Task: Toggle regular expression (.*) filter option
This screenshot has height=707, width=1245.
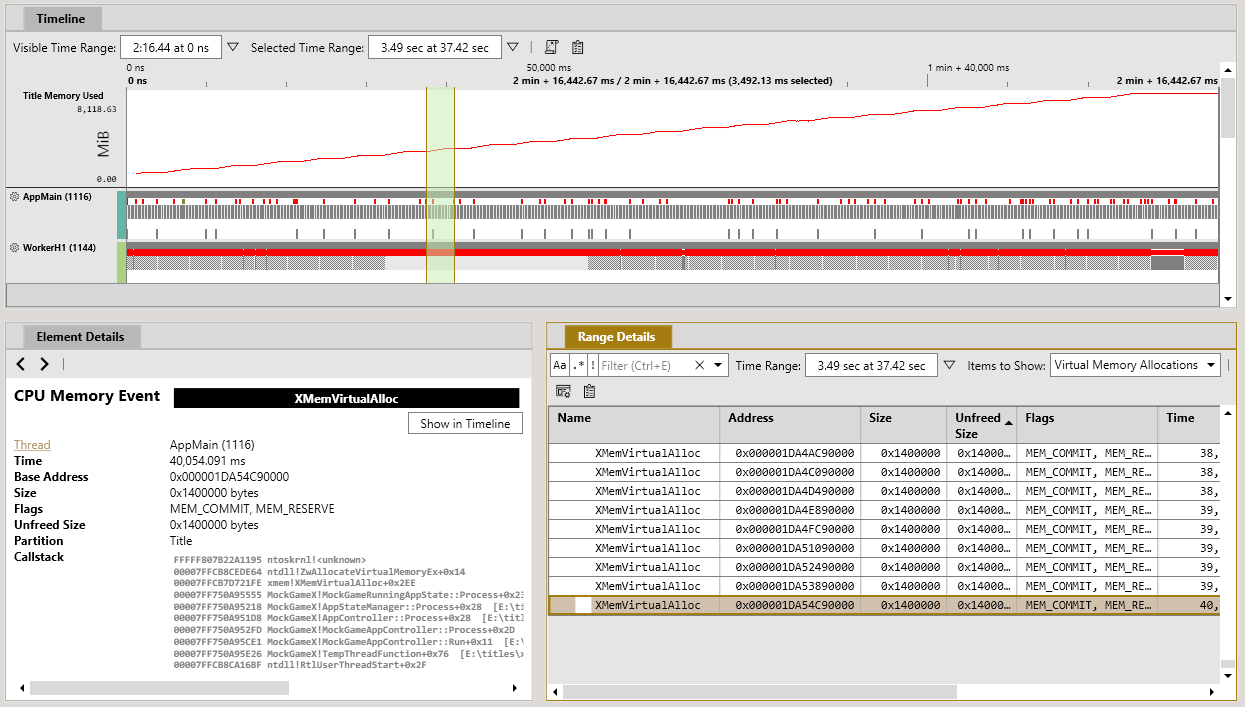Action: click(579, 365)
